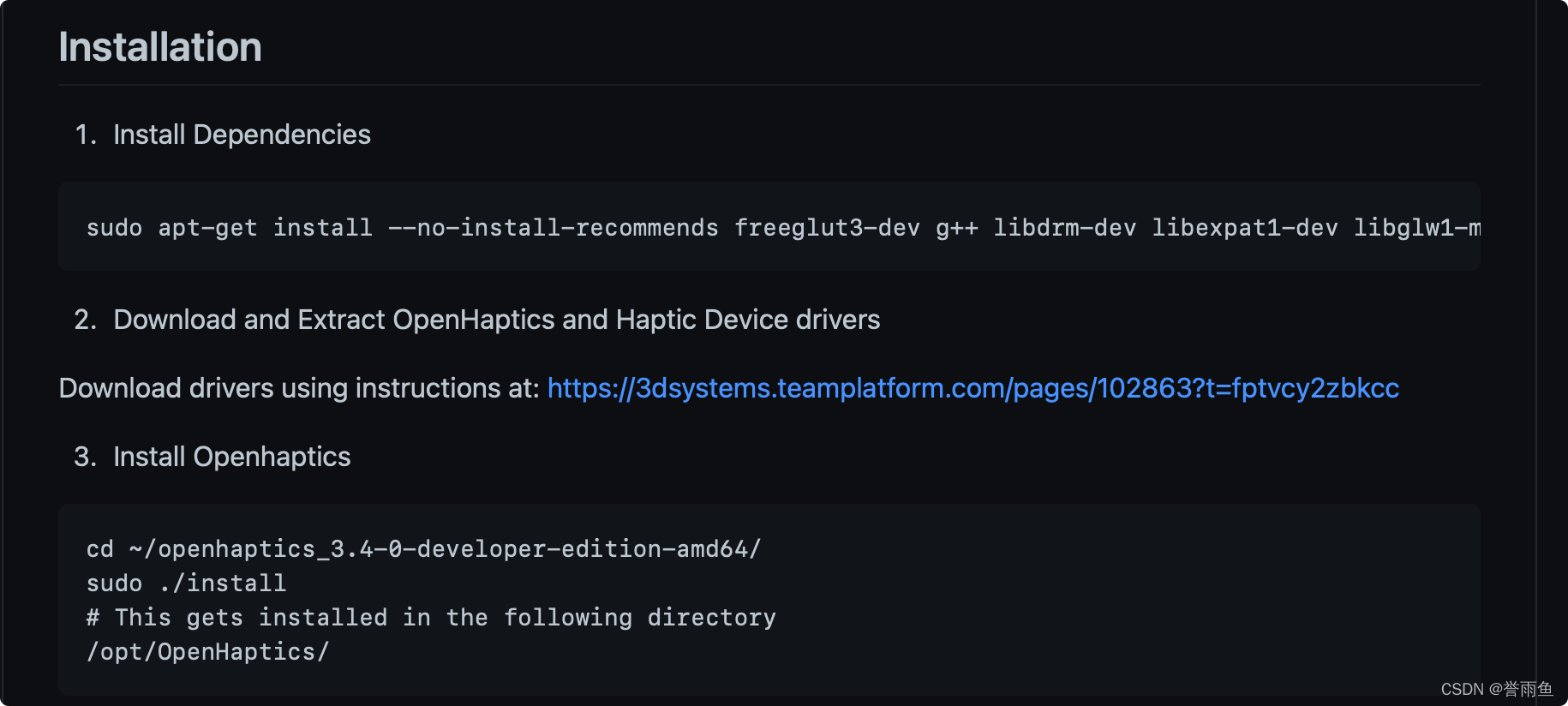Select the 'Install Openhaptics' step text
The image size is (1568, 706).
coord(231,457)
